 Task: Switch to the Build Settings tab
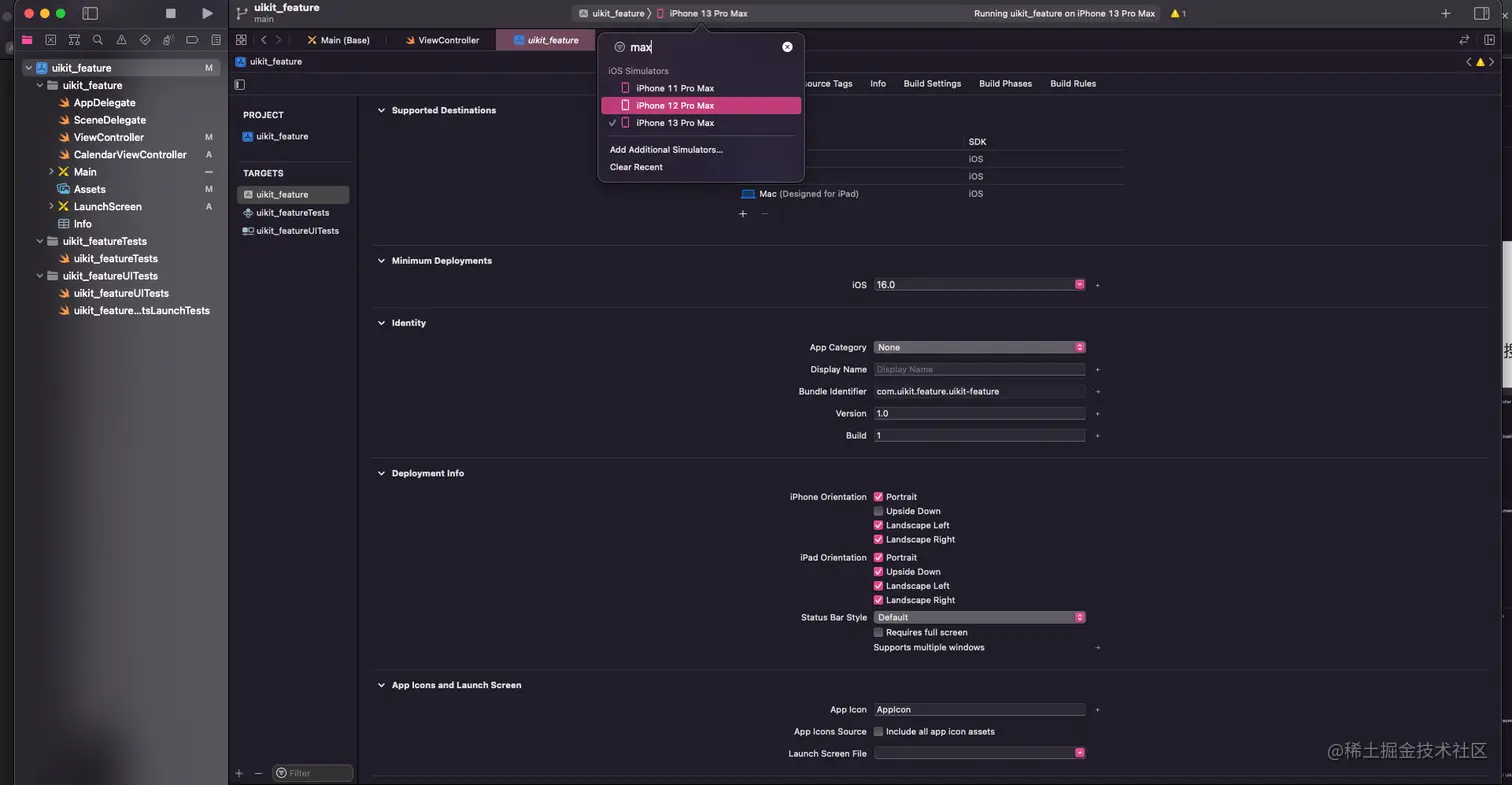932,84
